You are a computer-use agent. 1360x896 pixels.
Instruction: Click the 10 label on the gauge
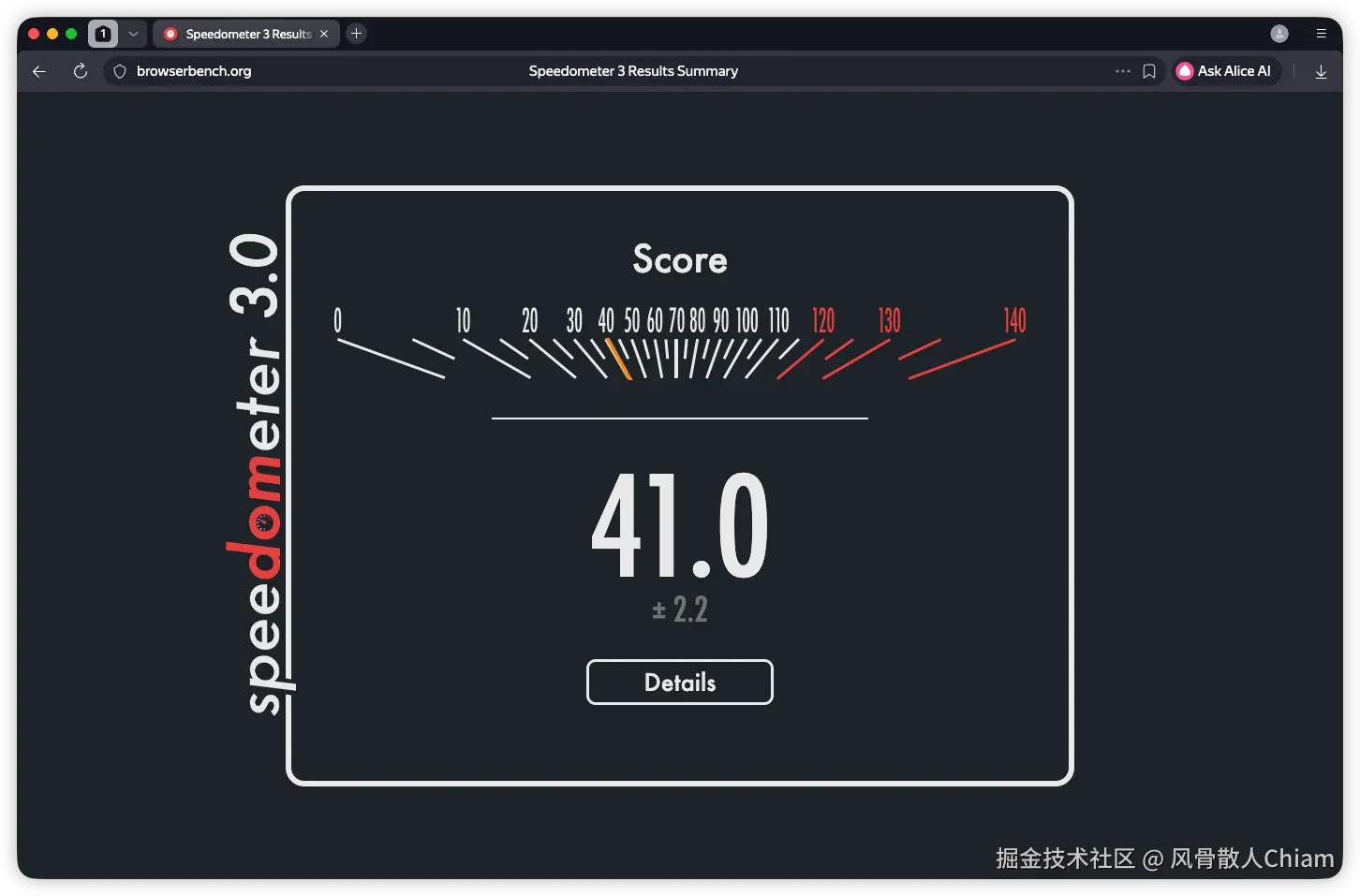click(463, 320)
